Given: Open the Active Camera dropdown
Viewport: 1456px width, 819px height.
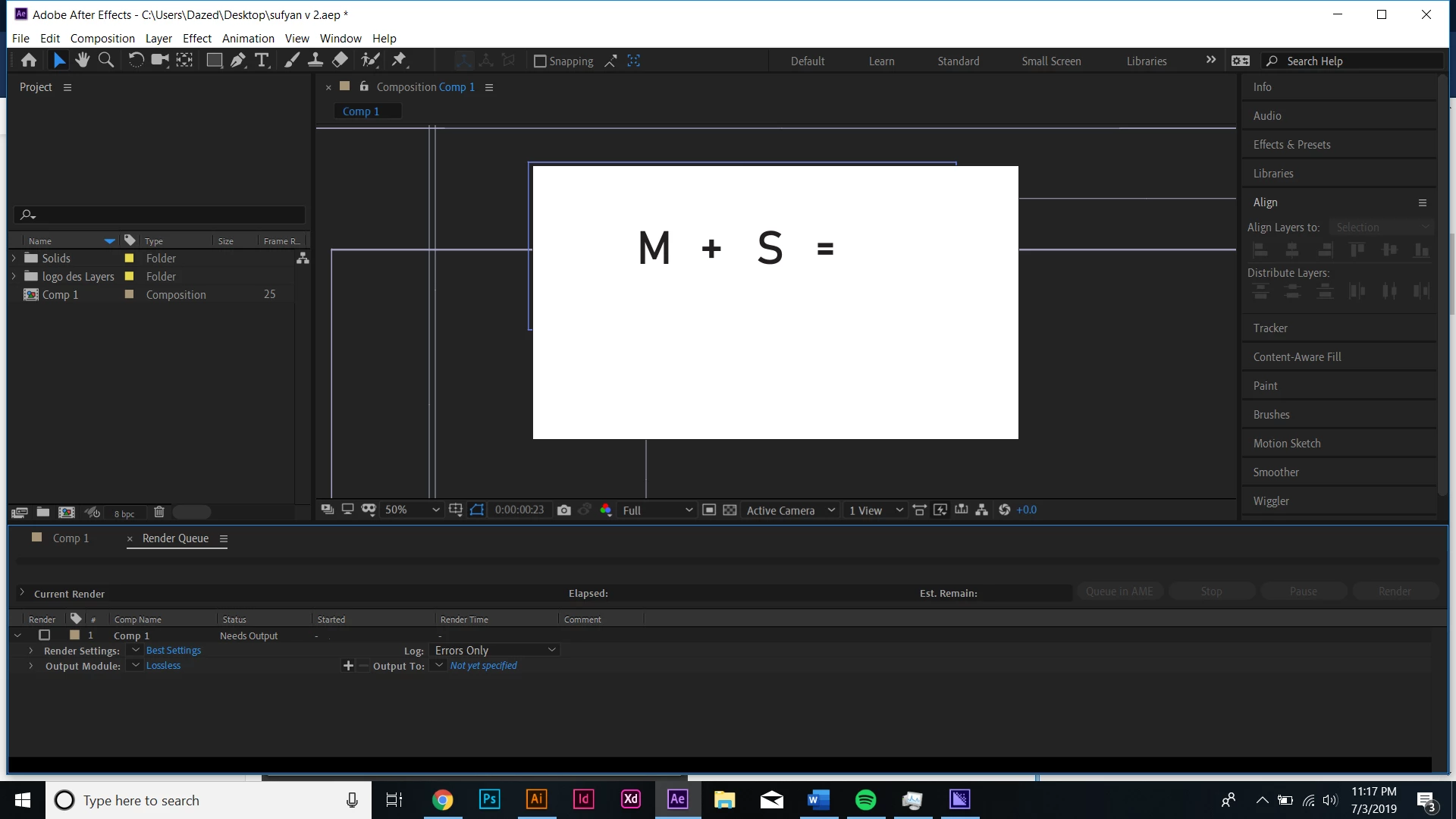Looking at the screenshot, I should pyautogui.click(x=790, y=510).
